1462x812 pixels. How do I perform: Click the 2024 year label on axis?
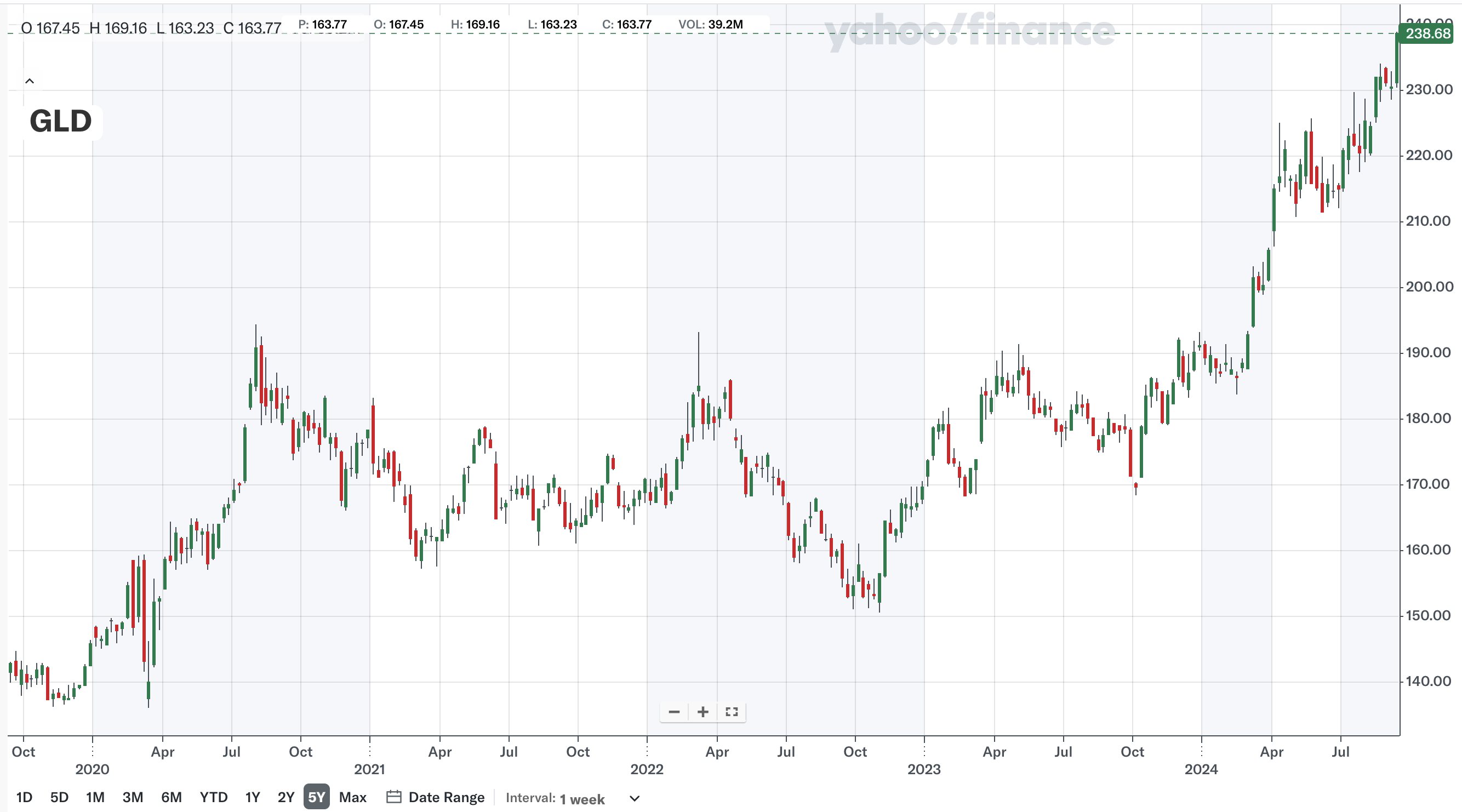coord(1201,769)
